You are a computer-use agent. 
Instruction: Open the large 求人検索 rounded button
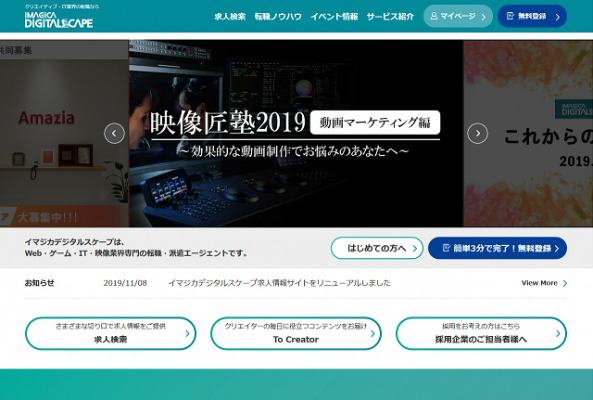pos(110,333)
